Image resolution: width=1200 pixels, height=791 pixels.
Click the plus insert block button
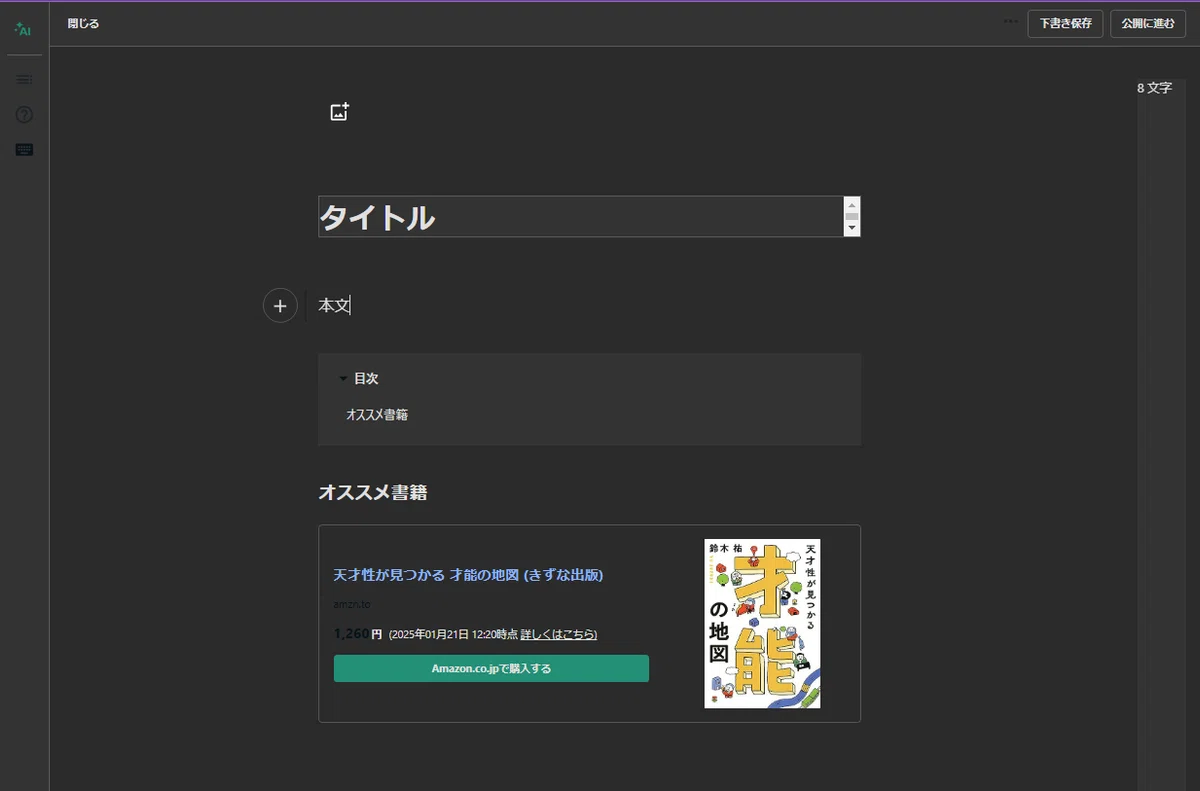coord(280,305)
